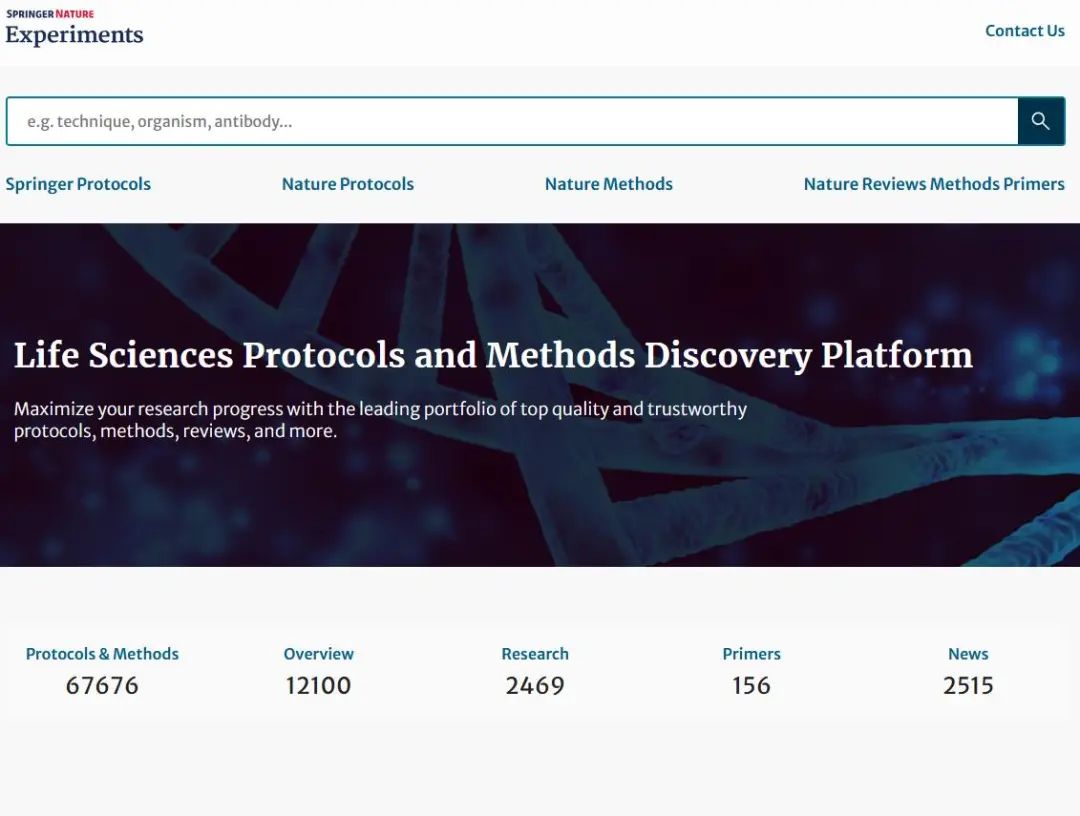Click the 156 primers count

coord(751,686)
